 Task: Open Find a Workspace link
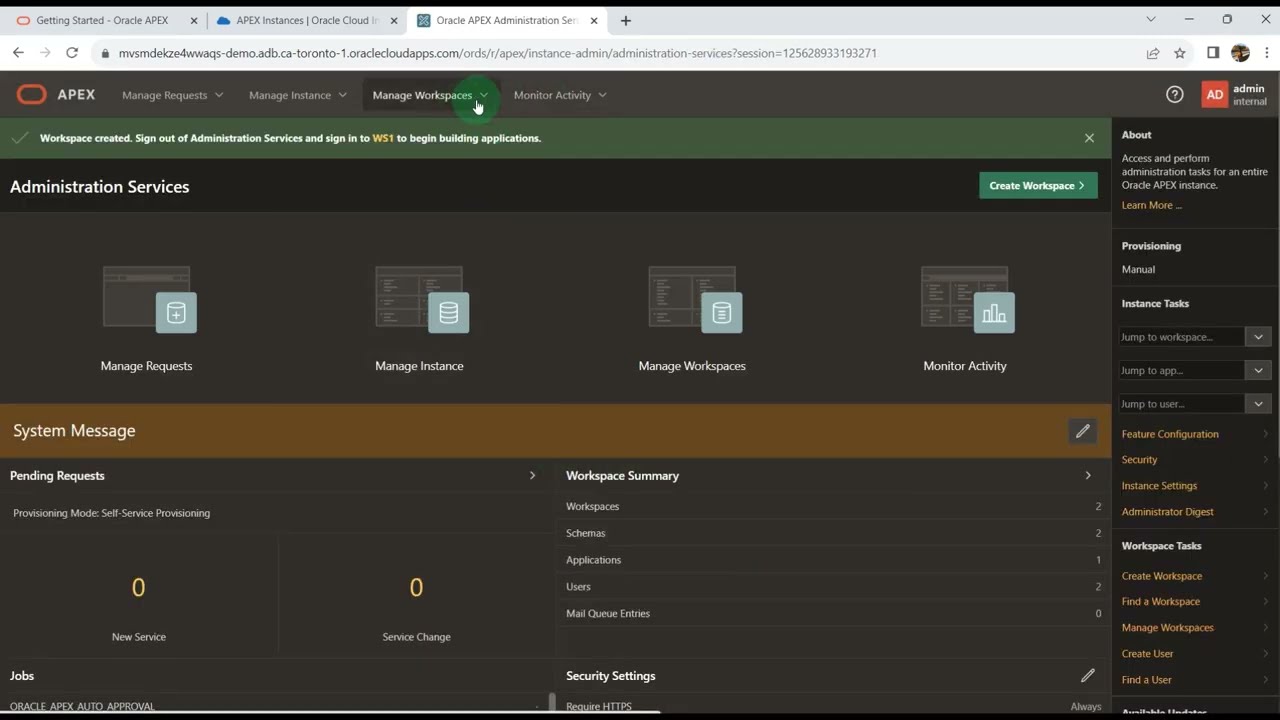1161,602
